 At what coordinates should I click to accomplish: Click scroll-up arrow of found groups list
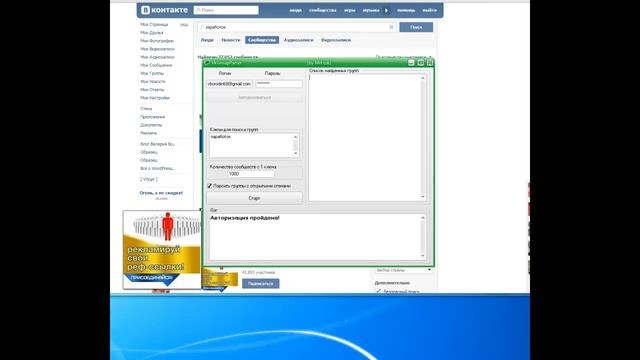[423, 78]
